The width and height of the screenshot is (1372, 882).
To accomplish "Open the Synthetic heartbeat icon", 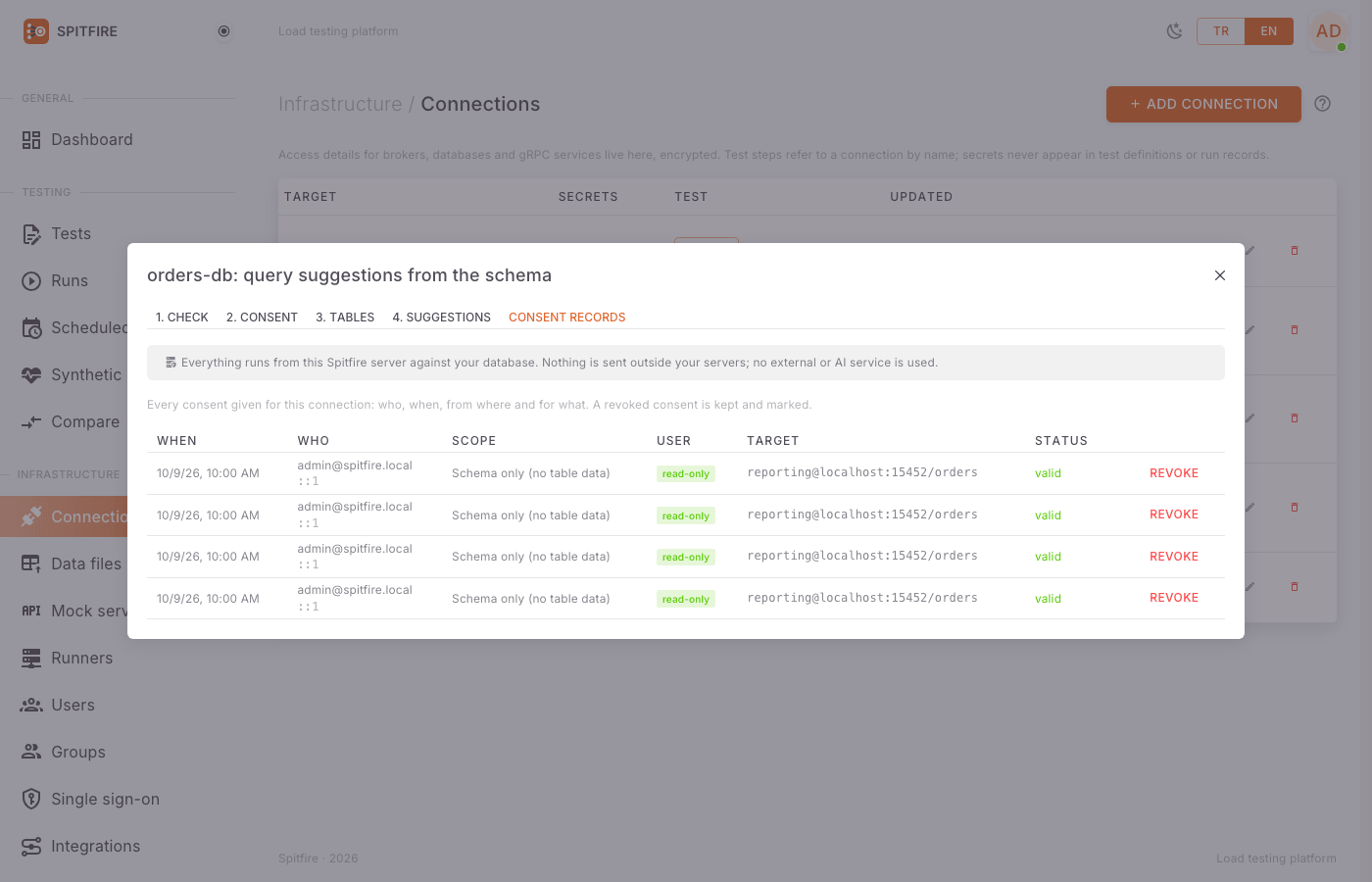I will coord(31,375).
